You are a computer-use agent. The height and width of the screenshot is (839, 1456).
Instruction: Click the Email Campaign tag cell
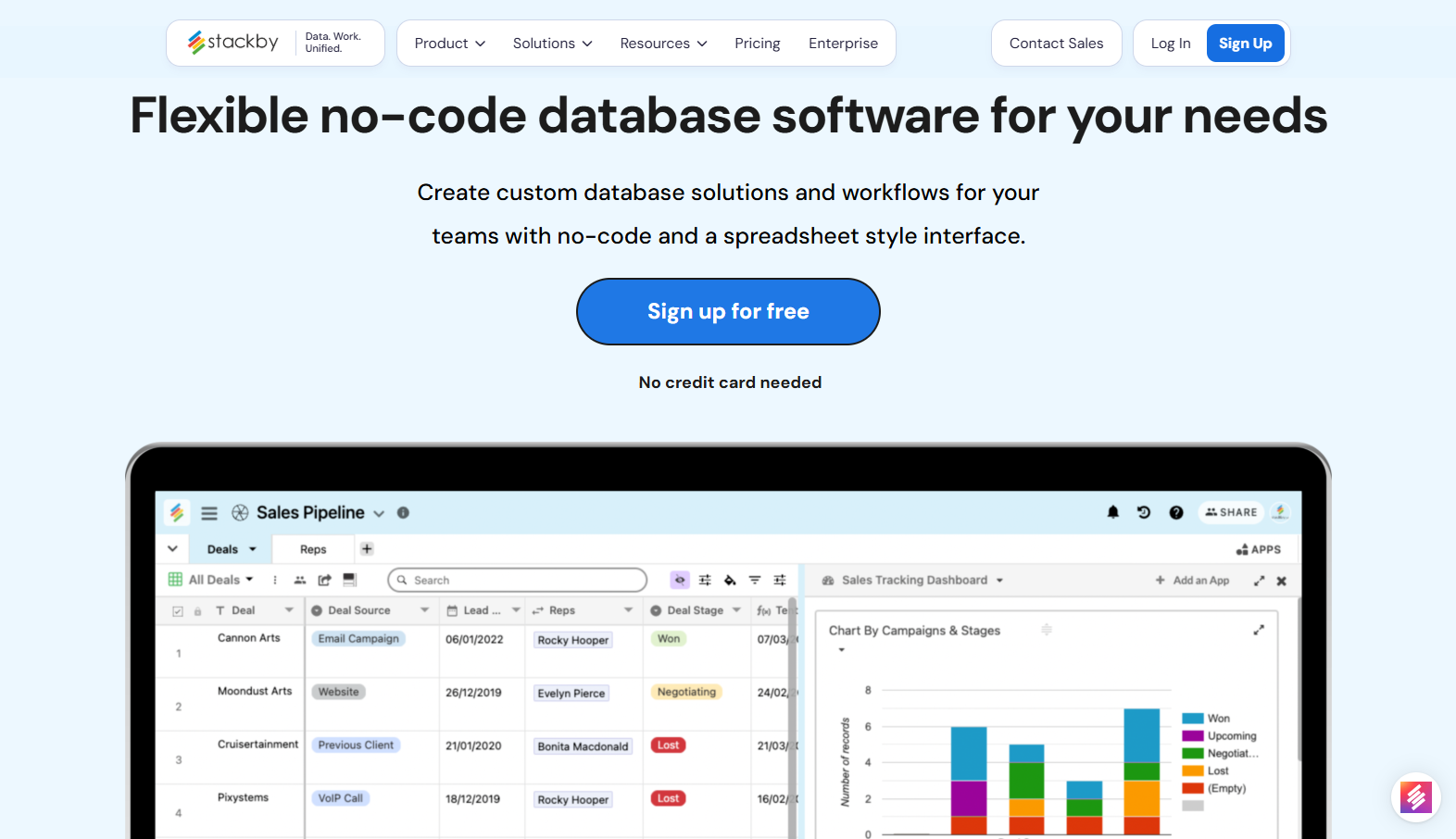point(358,639)
